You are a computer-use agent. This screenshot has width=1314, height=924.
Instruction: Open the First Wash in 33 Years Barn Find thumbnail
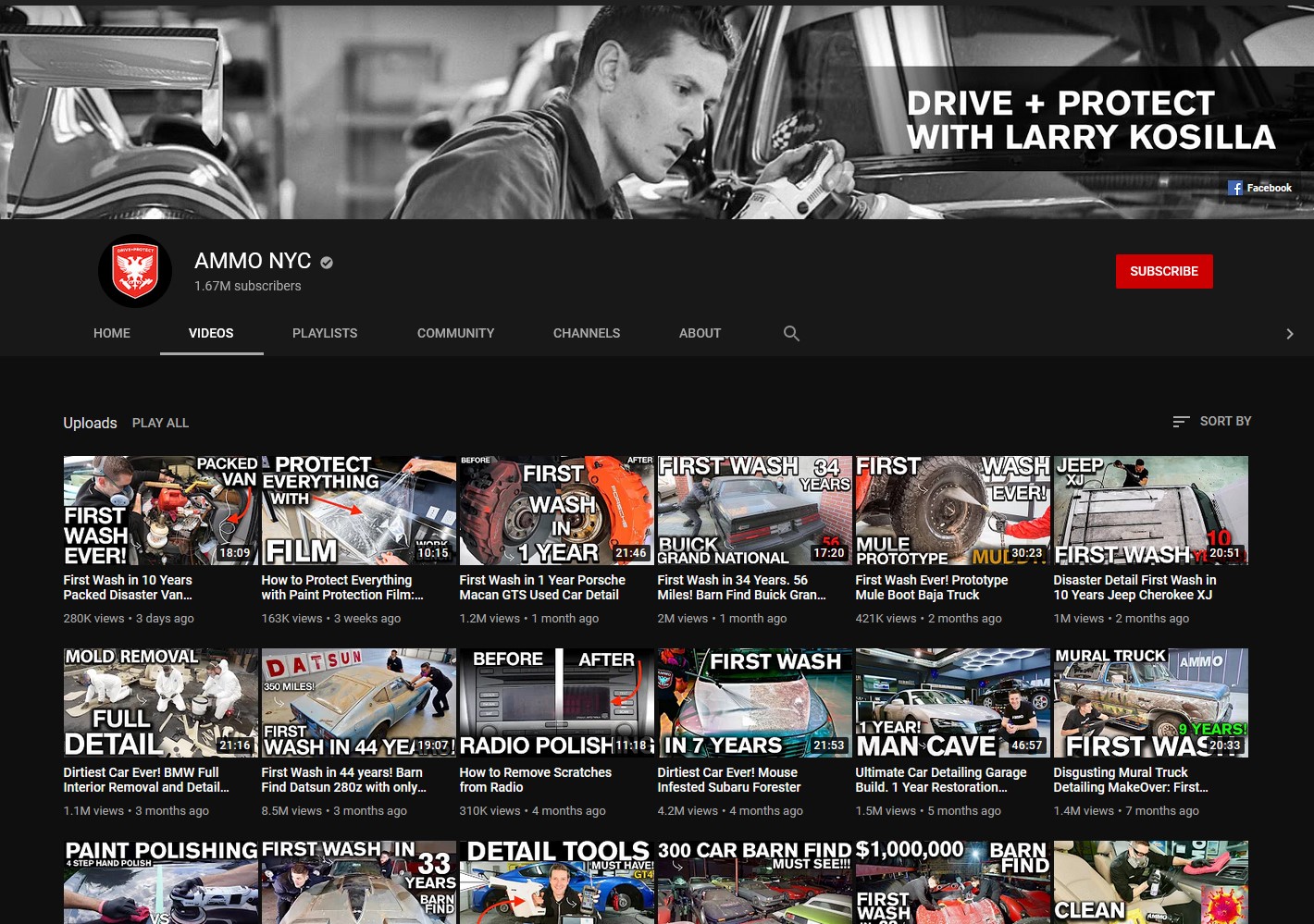(359, 882)
